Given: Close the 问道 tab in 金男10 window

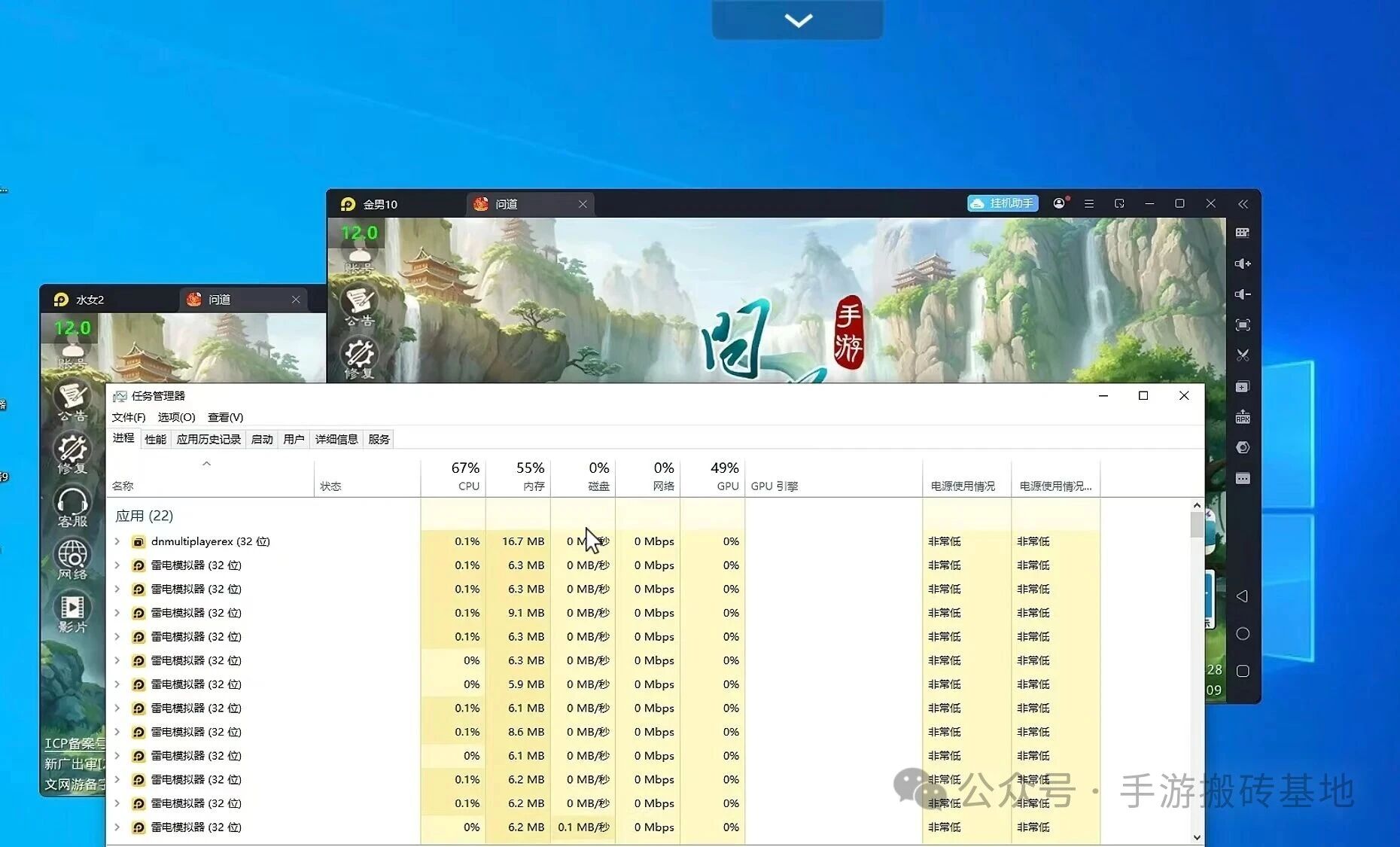Looking at the screenshot, I should pyautogui.click(x=583, y=204).
